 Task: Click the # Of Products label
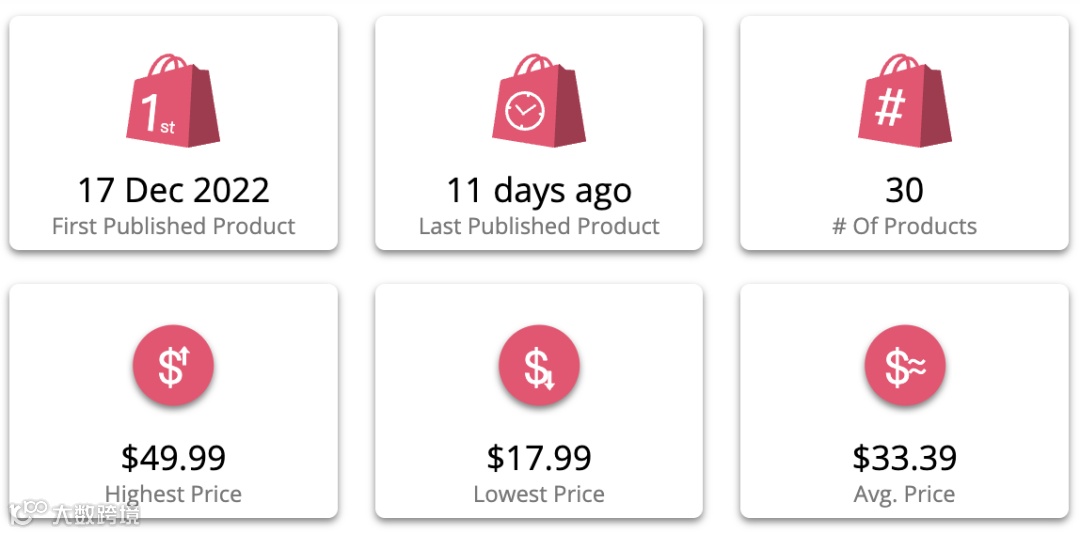pyautogui.click(x=904, y=226)
